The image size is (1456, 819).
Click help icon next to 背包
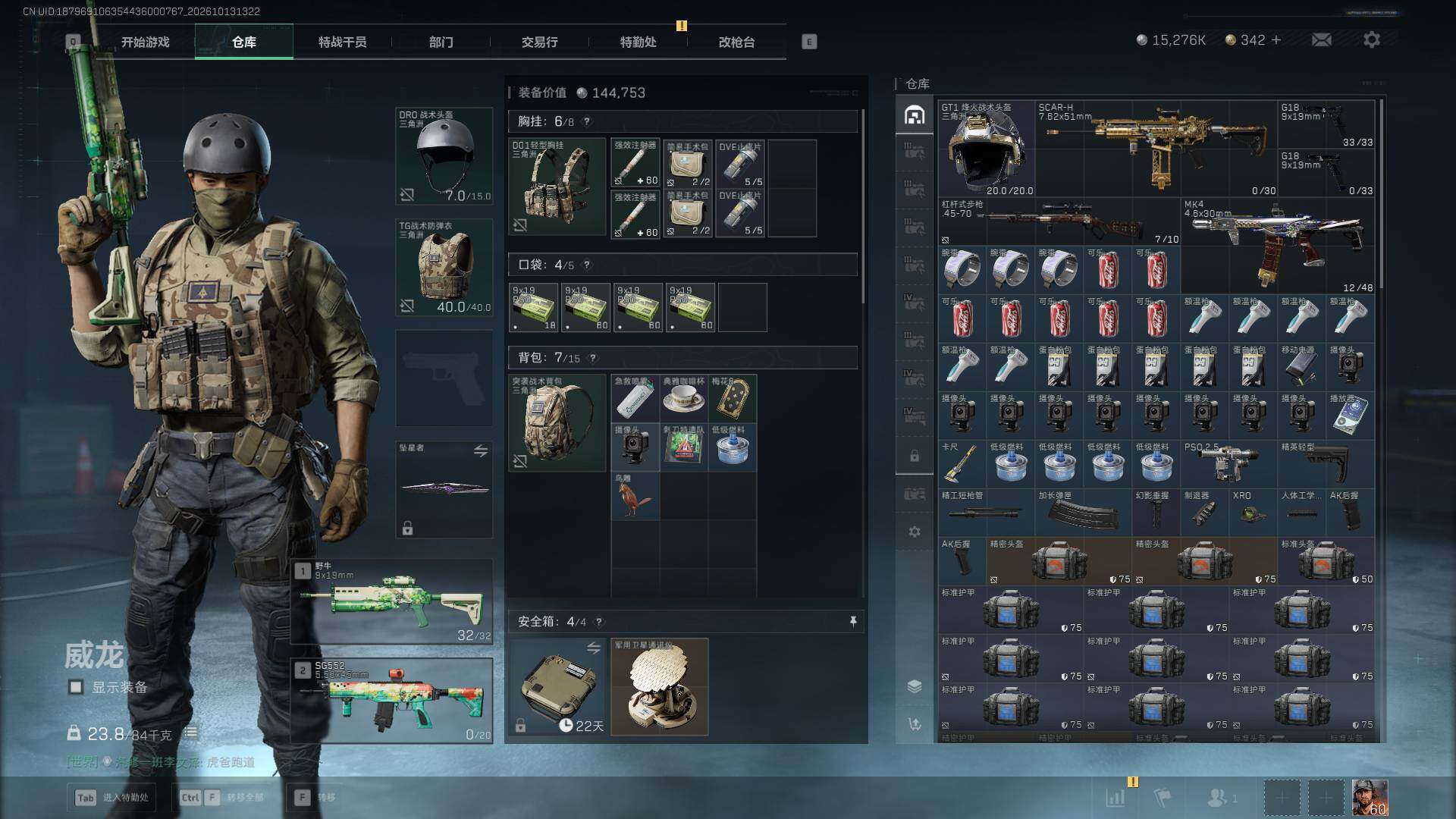592,358
